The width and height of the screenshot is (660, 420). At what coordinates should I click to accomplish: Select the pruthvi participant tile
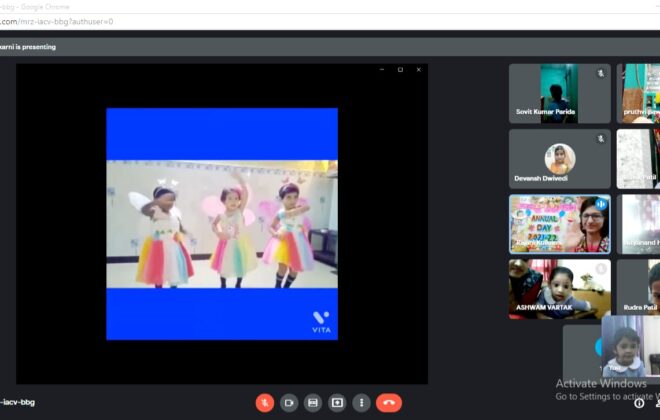pyautogui.click(x=639, y=93)
